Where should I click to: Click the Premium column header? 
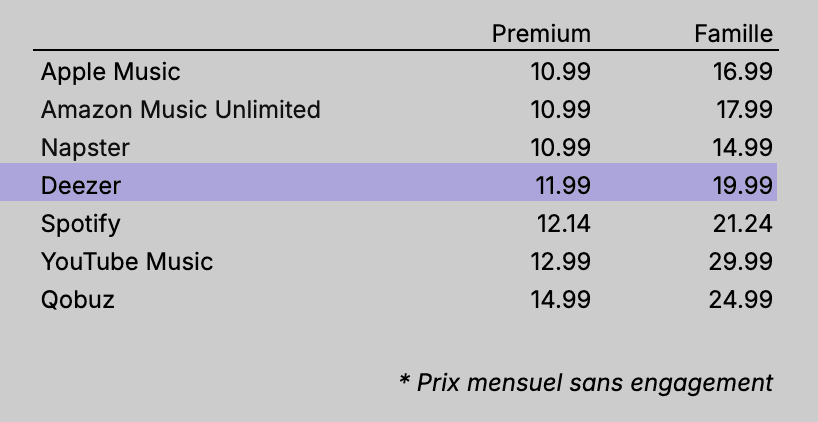point(541,34)
